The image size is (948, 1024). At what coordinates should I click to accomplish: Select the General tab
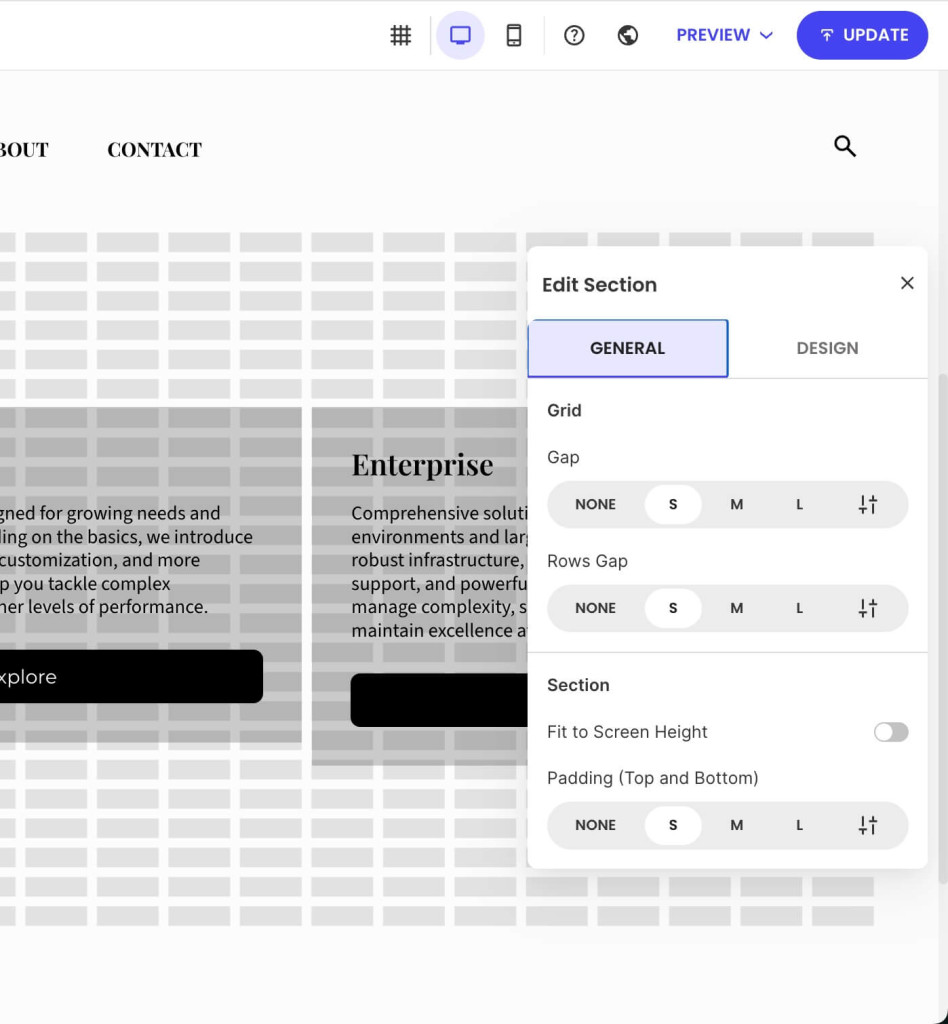click(x=627, y=348)
